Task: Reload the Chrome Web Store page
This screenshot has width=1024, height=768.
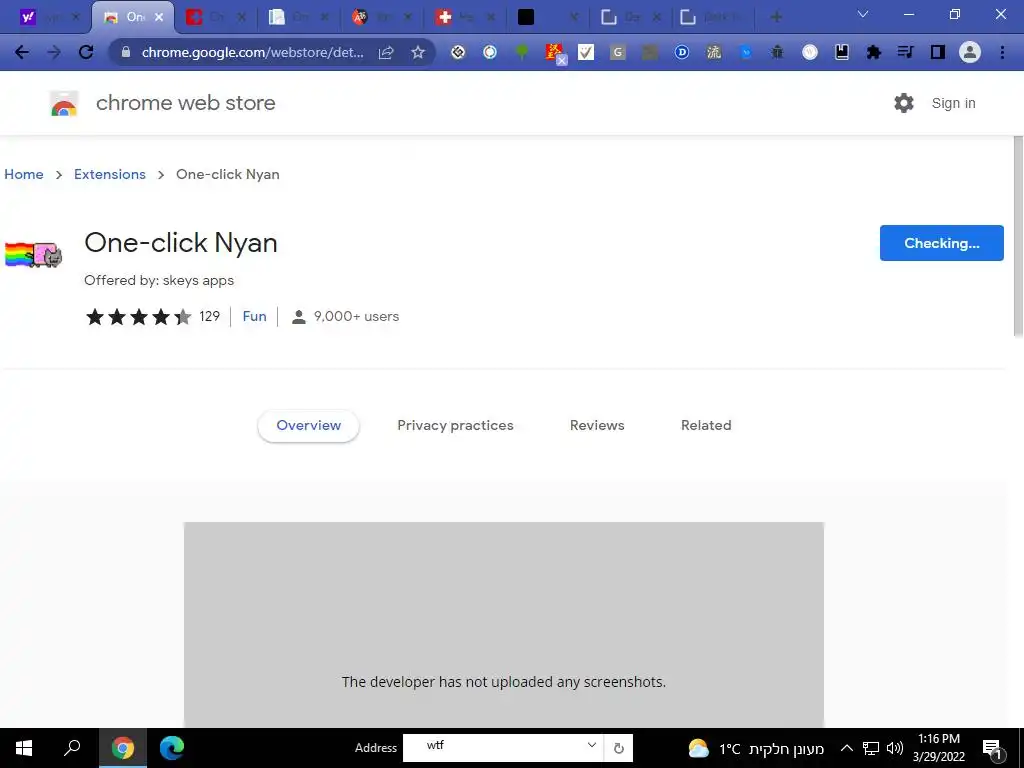Action: click(x=86, y=52)
